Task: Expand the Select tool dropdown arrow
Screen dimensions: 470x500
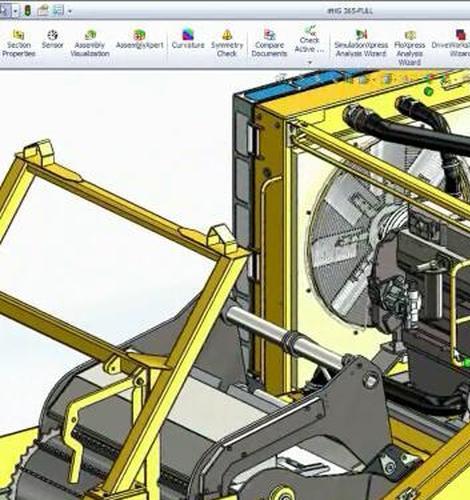Action: click(x=16, y=11)
